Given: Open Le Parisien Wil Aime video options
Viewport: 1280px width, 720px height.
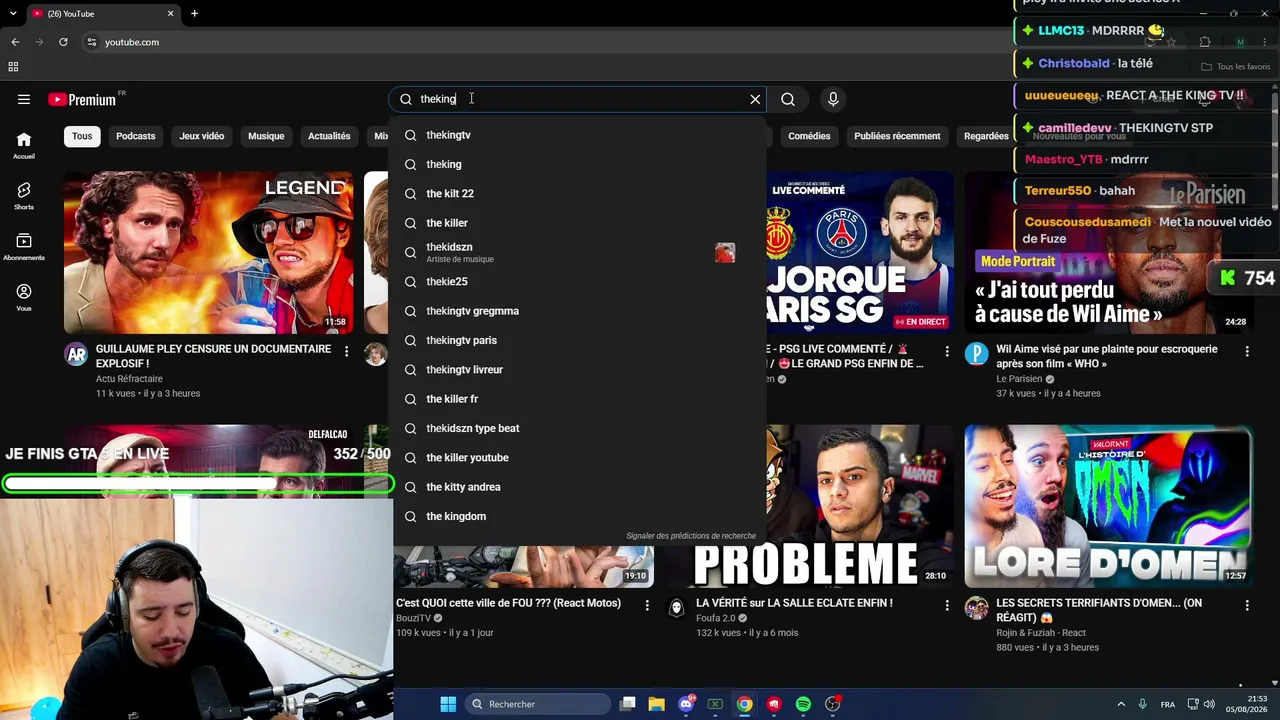Looking at the screenshot, I should pos(1247,351).
